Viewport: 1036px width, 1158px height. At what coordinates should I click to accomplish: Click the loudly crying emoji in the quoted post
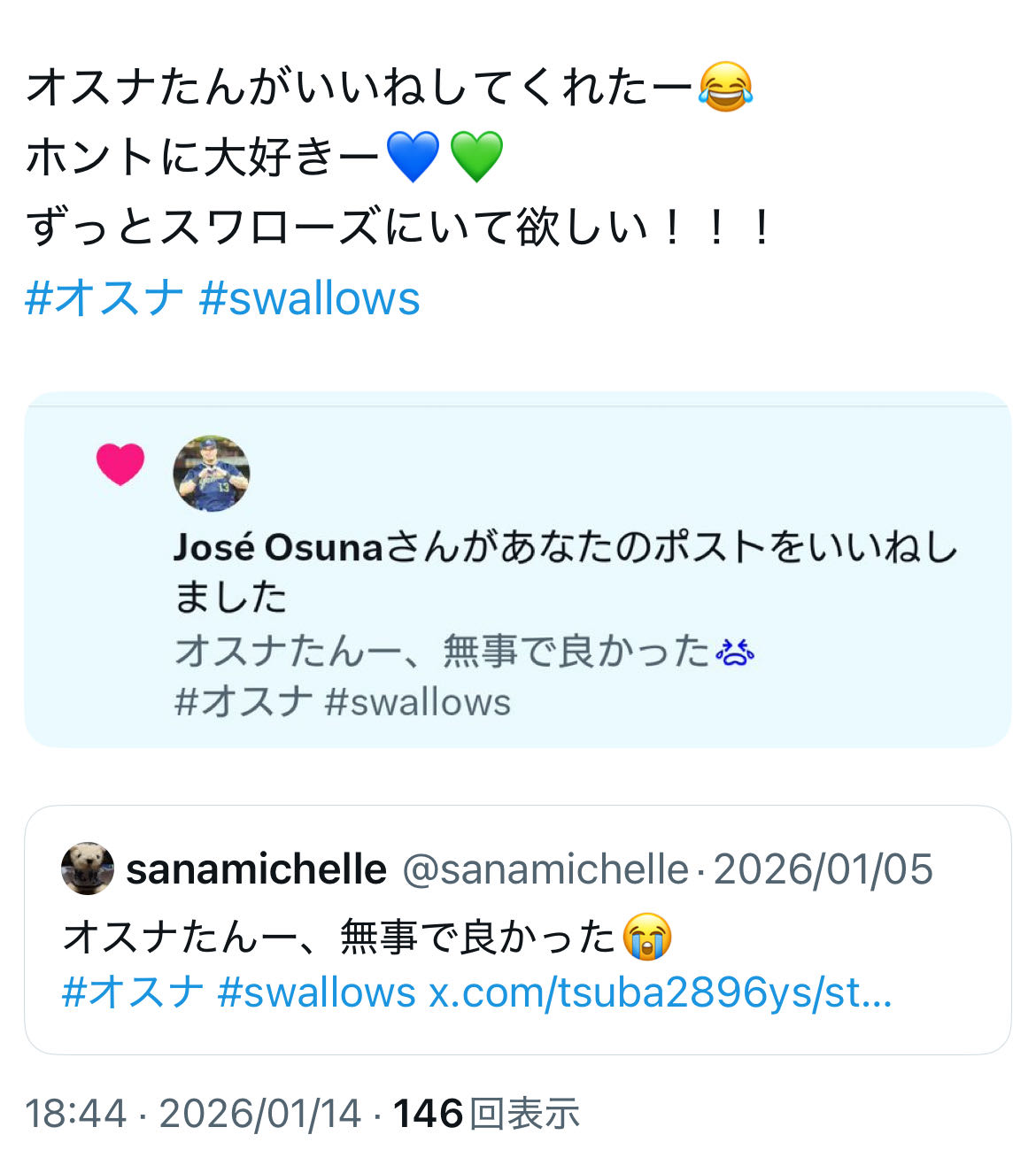tap(647, 937)
